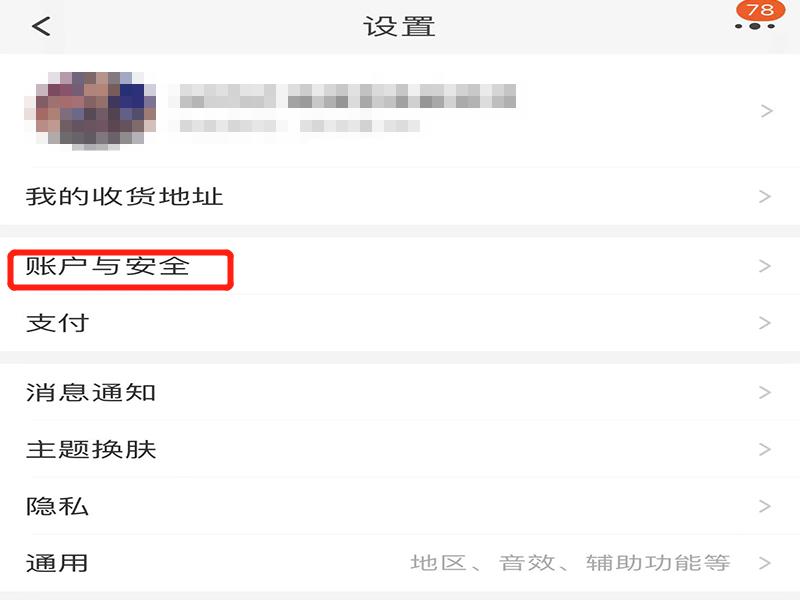The image size is (800, 600).
Task: Tap the pixelated profile avatar
Action: [x=90, y=111]
